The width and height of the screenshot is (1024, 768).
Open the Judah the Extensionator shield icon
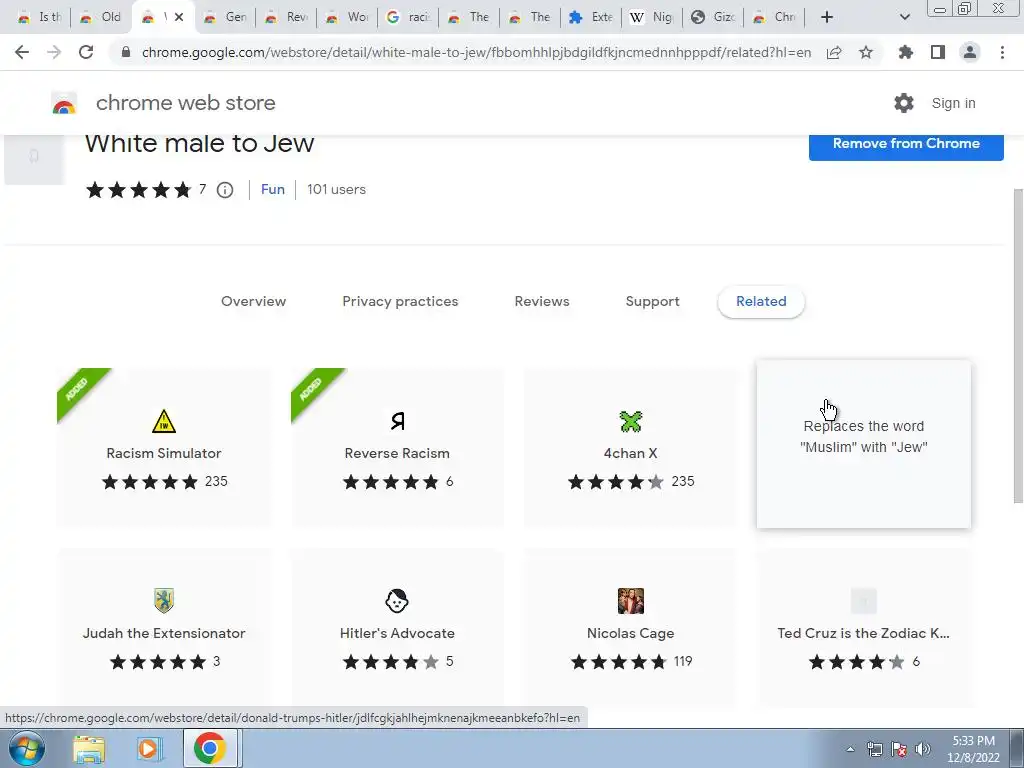pos(164,601)
